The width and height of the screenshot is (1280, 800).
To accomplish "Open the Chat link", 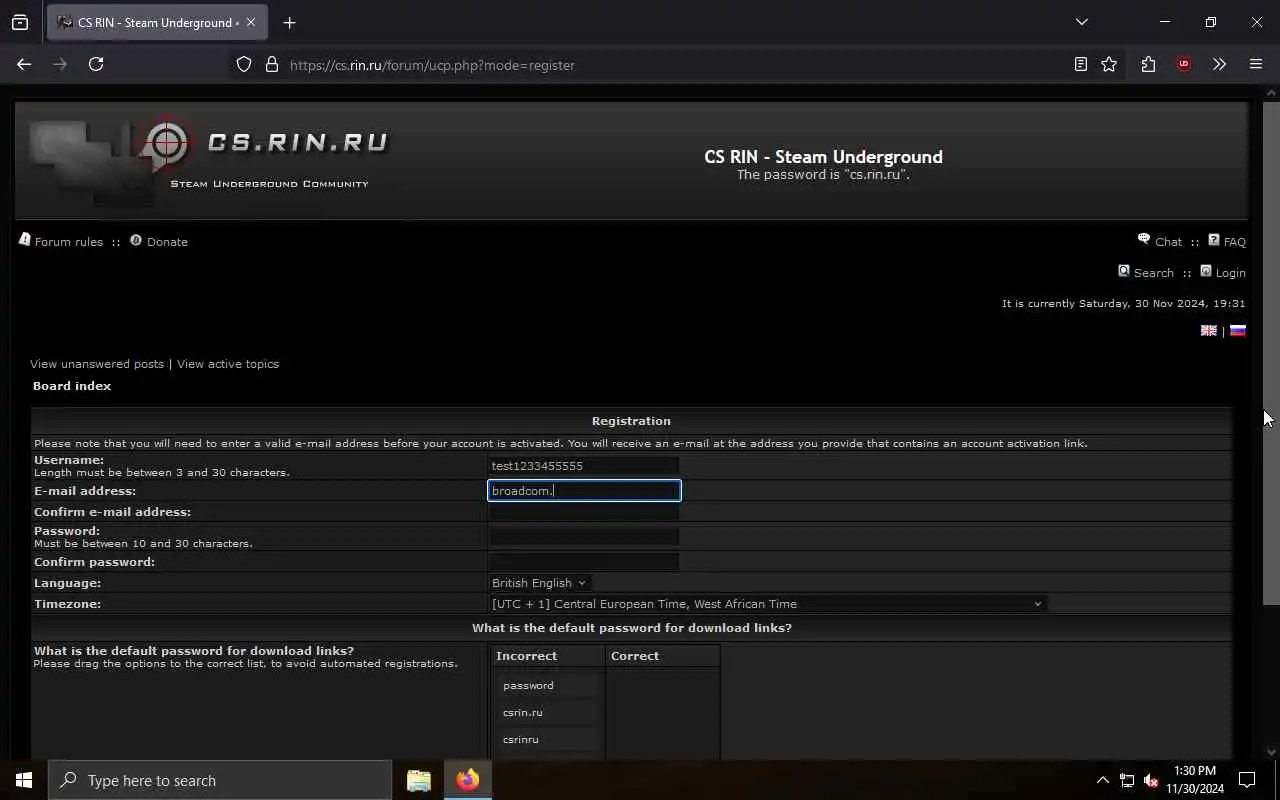I will coord(1168,242).
